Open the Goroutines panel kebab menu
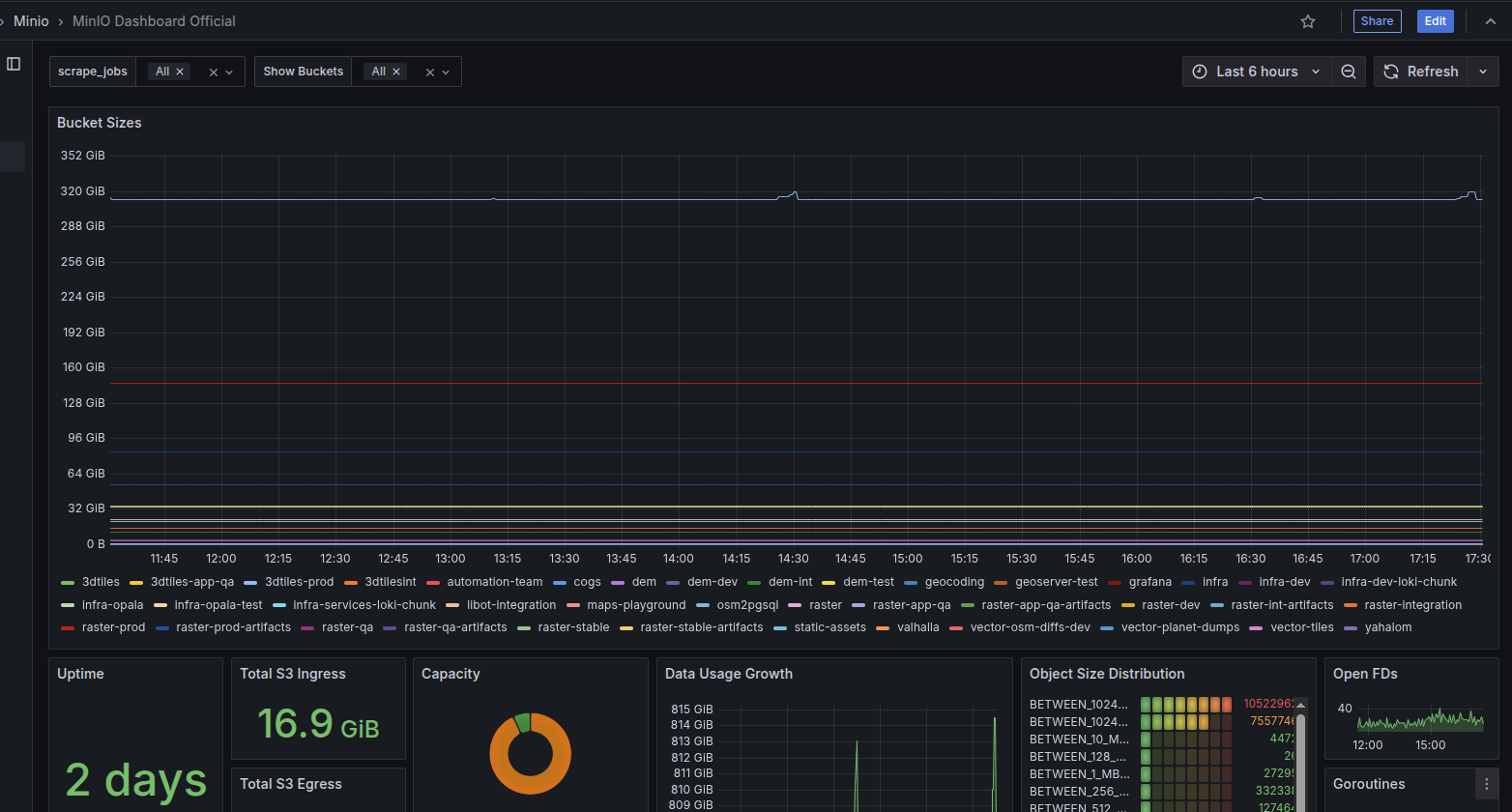 click(1487, 783)
